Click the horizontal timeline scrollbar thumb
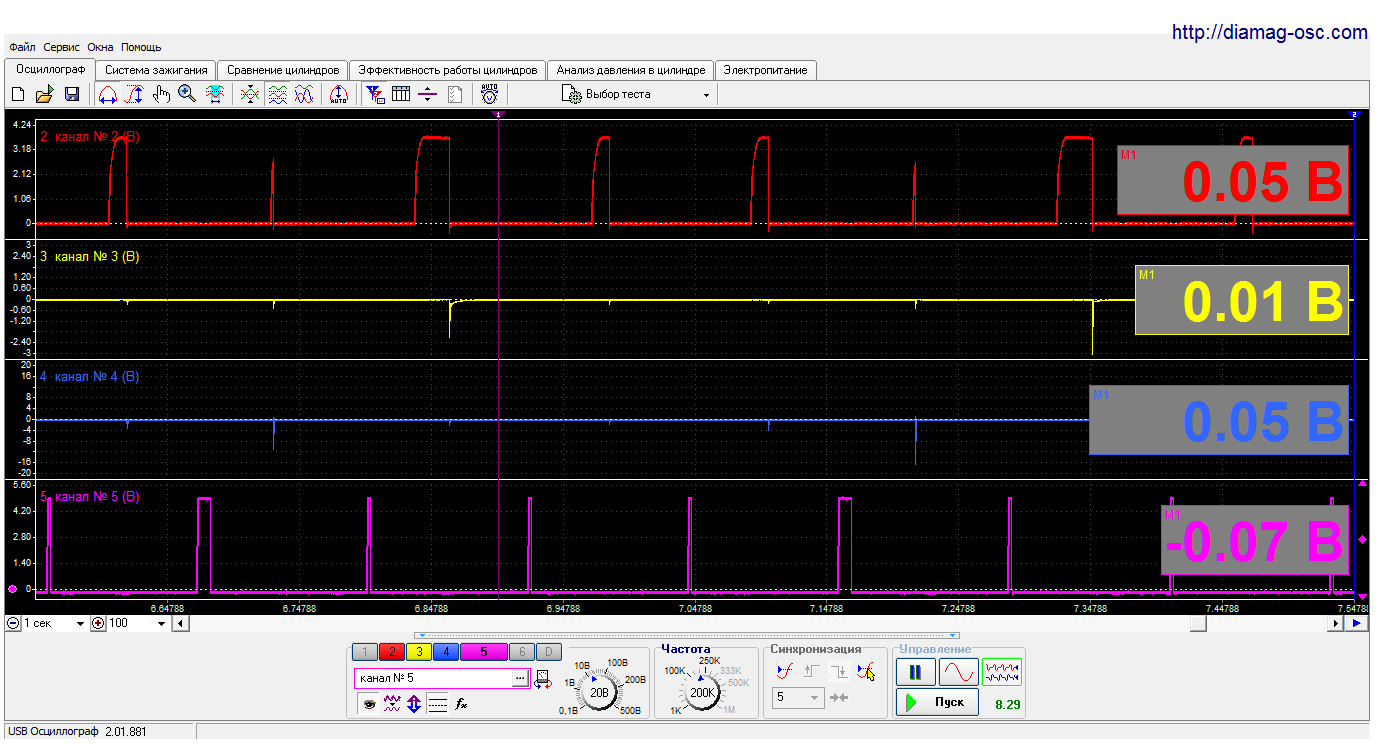This screenshot has width=1382, height=744. click(1197, 623)
